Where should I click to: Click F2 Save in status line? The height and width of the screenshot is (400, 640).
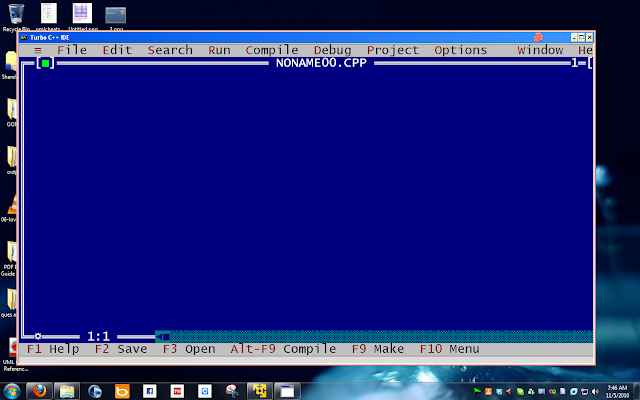click(121, 349)
